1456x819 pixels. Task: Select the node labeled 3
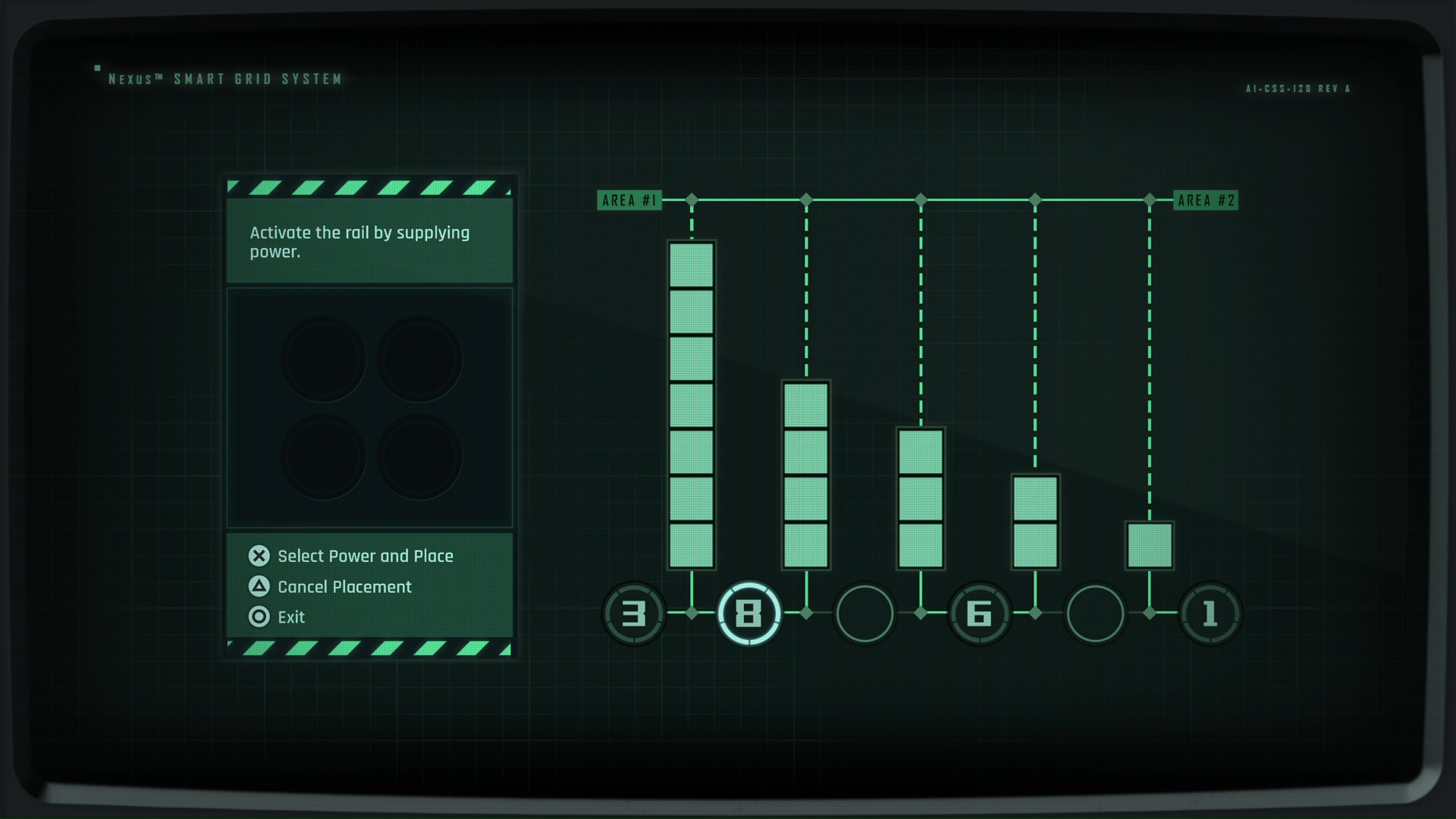pyautogui.click(x=635, y=613)
